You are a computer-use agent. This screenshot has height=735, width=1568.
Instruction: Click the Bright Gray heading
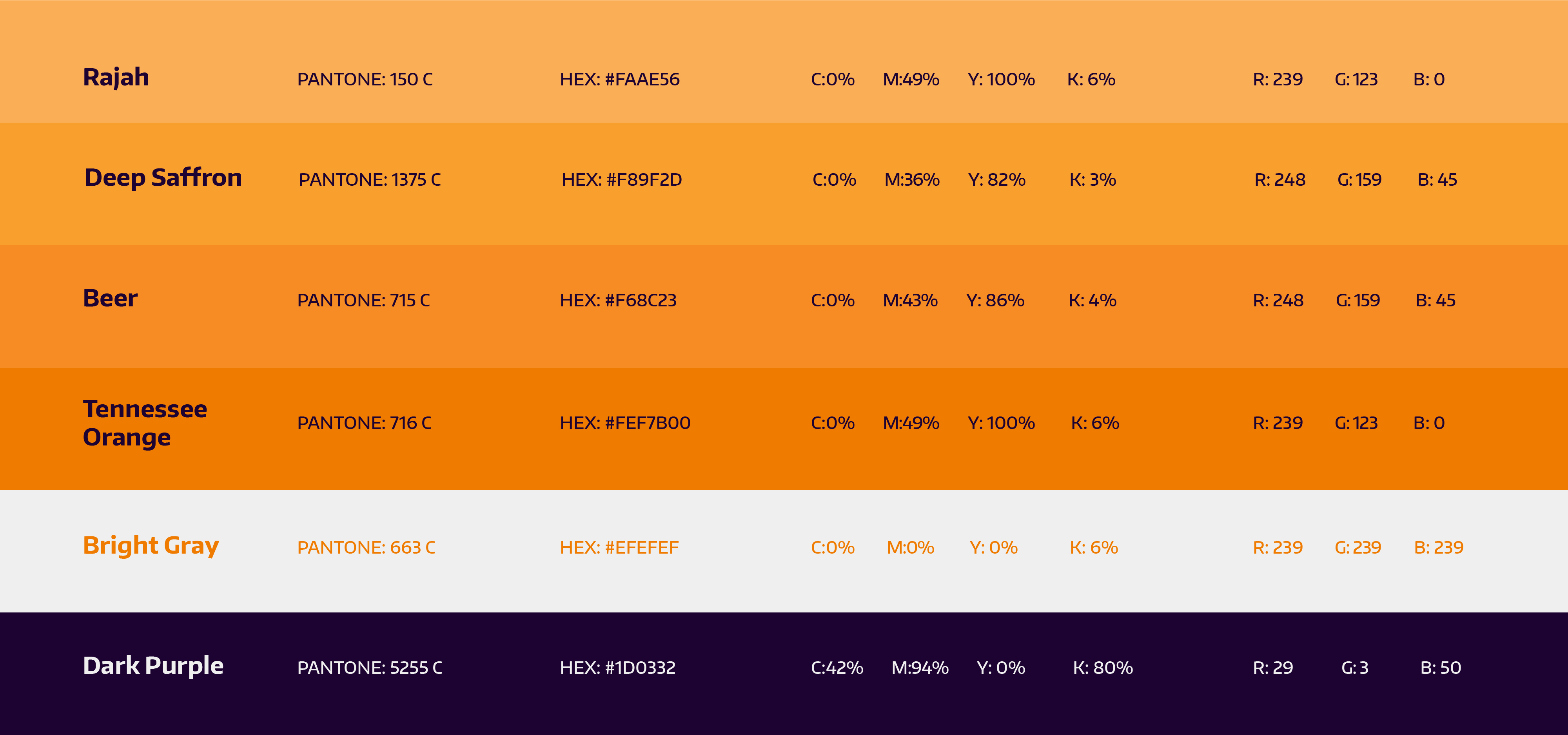click(151, 546)
